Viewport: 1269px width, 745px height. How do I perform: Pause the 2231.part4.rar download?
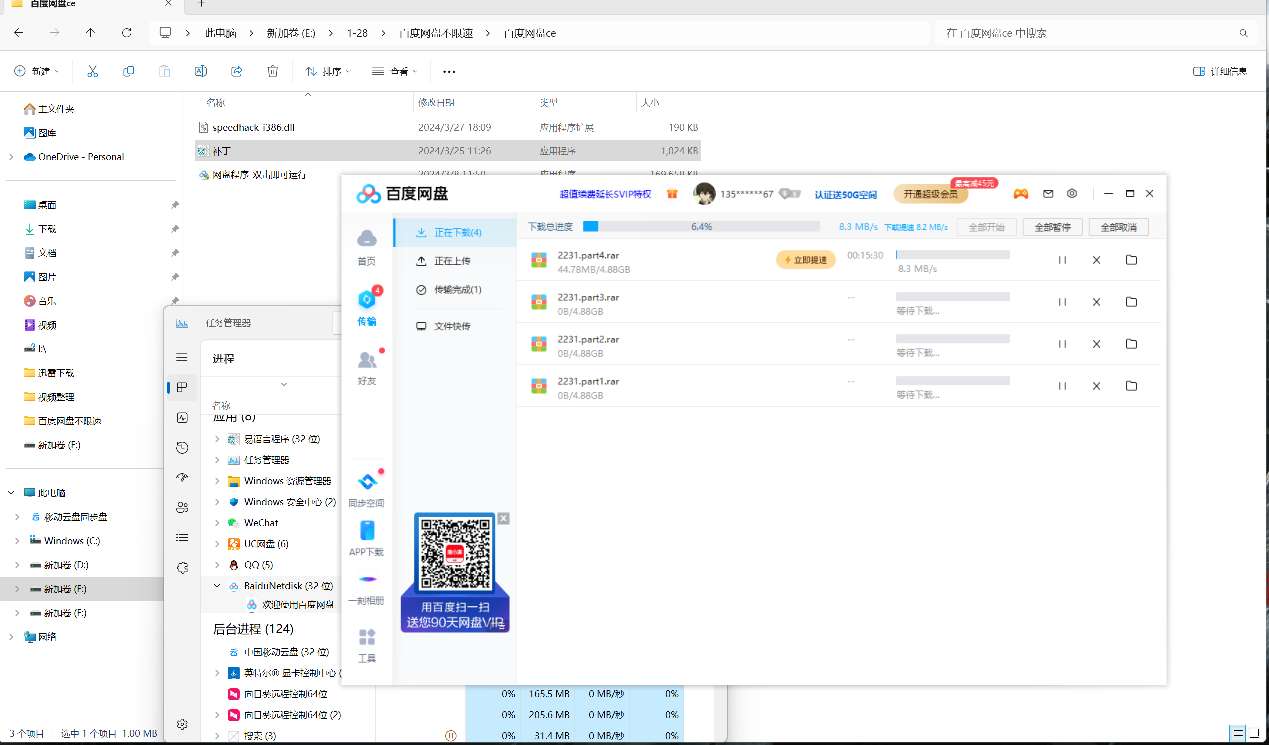1062,260
